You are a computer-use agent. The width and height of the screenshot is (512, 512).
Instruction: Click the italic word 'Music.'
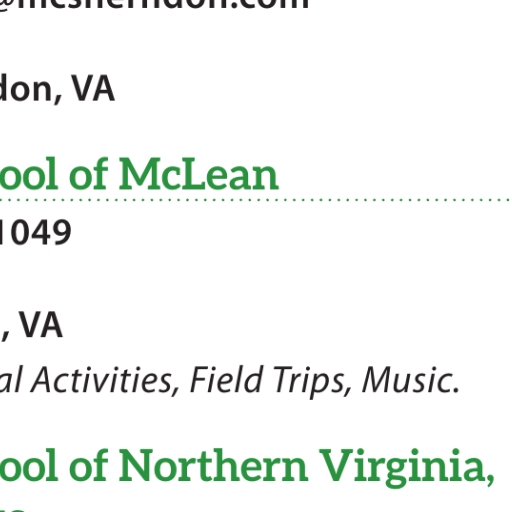point(411,380)
